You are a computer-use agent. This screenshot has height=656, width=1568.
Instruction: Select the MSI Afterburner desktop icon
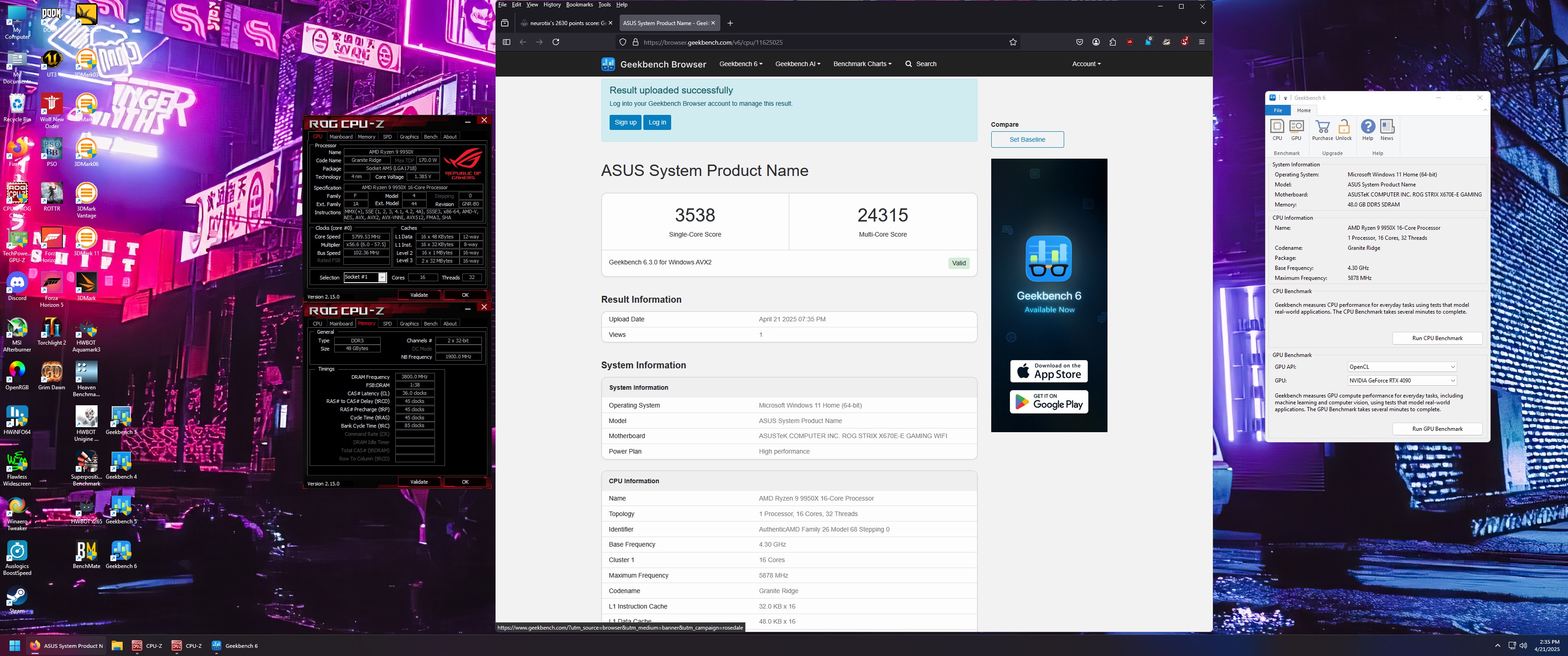tap(17, 335)
